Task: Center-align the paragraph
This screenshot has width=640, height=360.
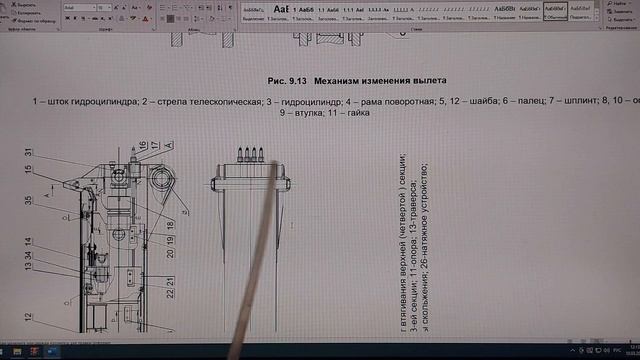Action: 170,19
